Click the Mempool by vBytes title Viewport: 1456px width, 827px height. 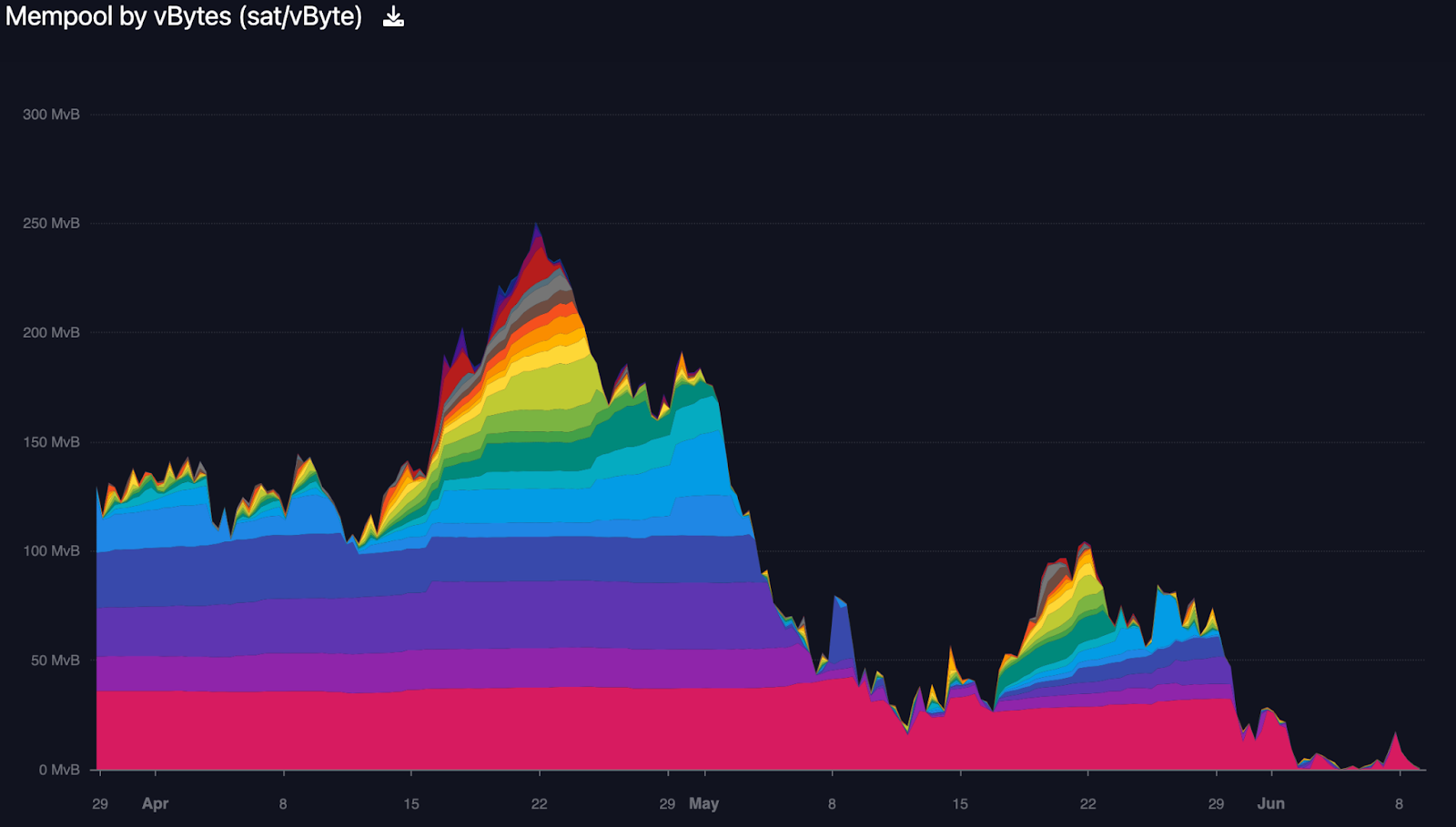click(x=184, y=16)
